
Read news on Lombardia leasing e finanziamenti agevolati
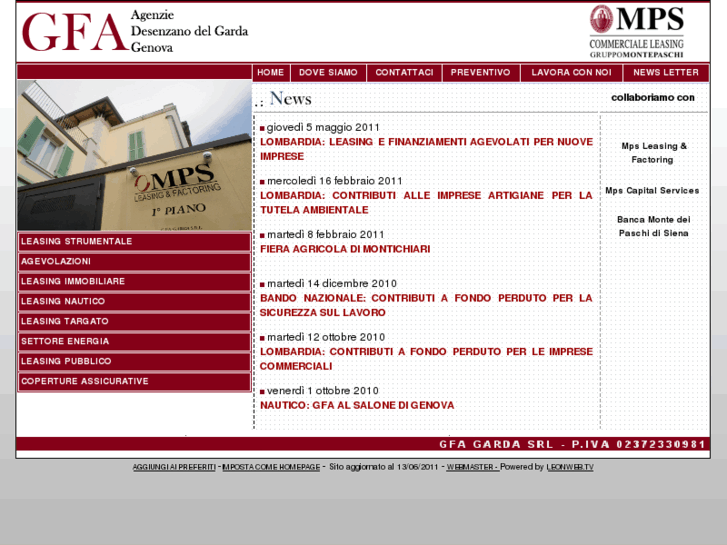(x=426, y=149)
